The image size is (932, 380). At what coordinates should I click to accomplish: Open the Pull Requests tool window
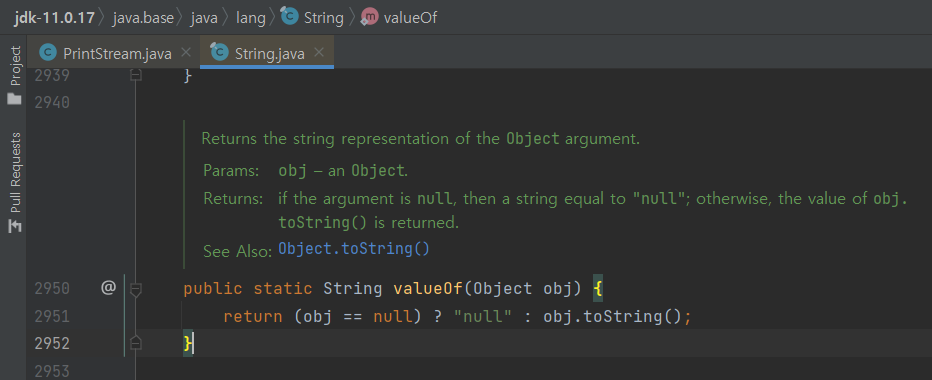click(x=14, y=183)
